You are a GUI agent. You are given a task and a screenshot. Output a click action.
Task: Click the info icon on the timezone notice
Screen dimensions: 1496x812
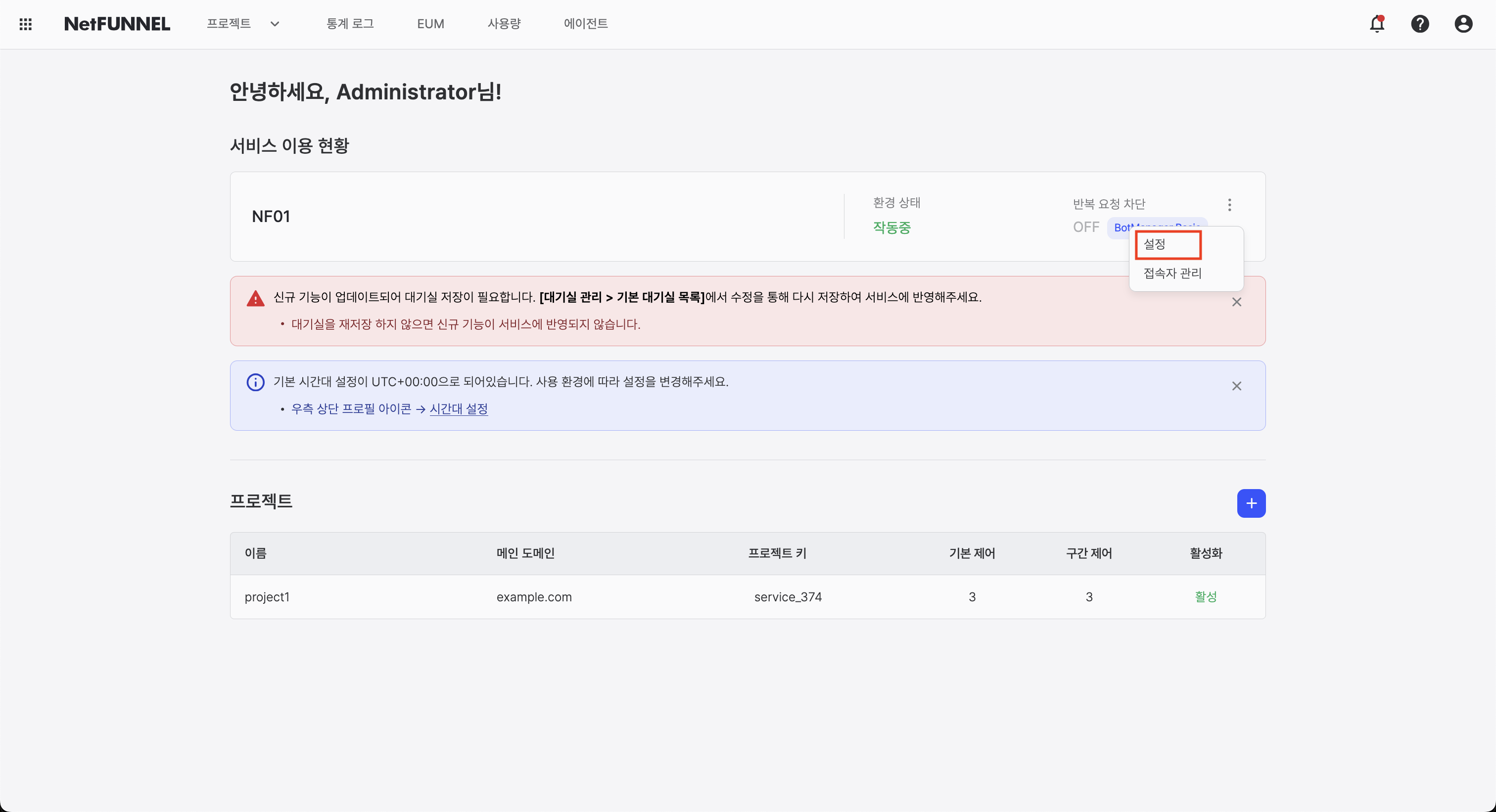point(256,381)
